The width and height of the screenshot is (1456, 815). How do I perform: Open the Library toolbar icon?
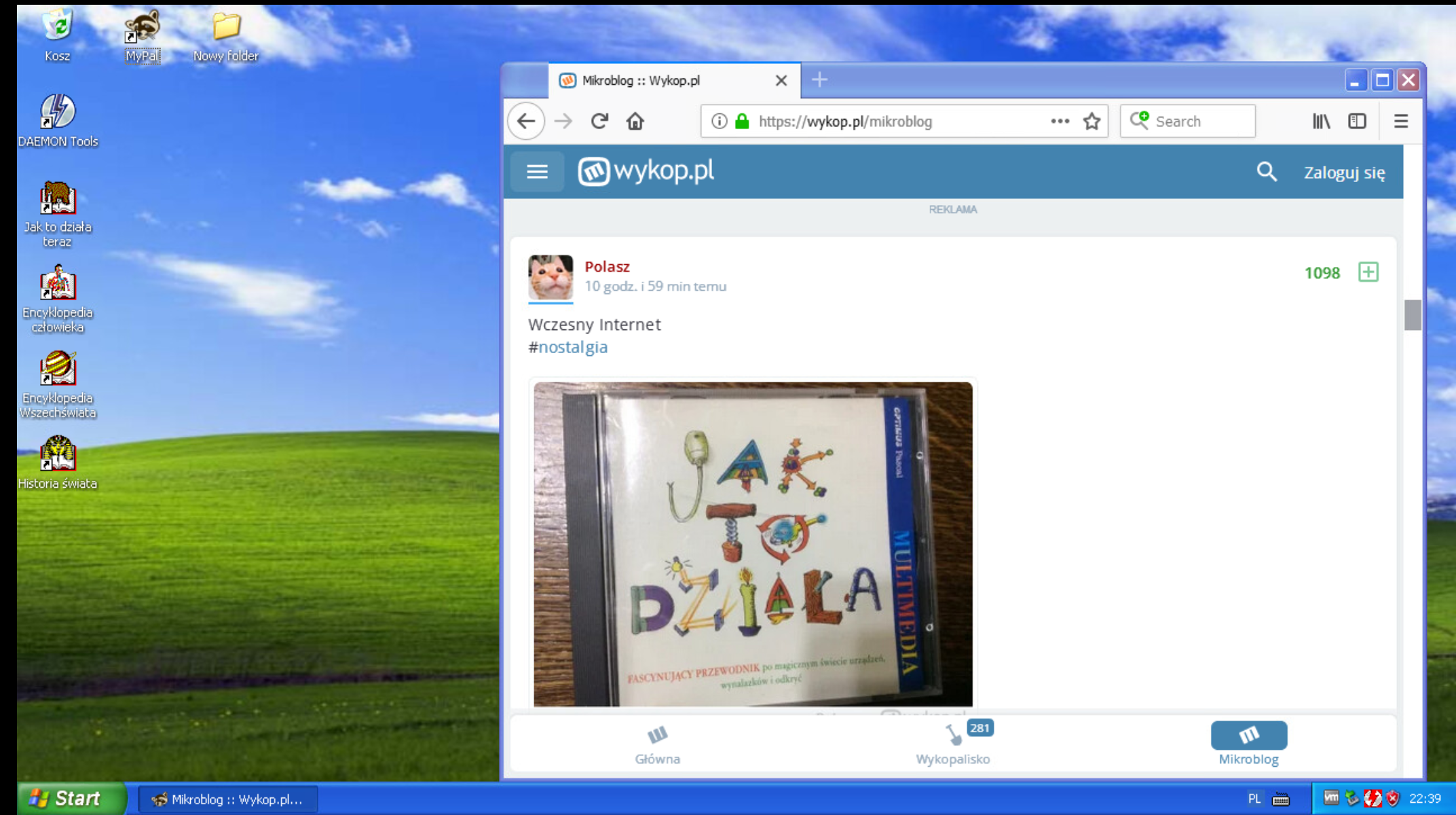tap(1321, 122)
